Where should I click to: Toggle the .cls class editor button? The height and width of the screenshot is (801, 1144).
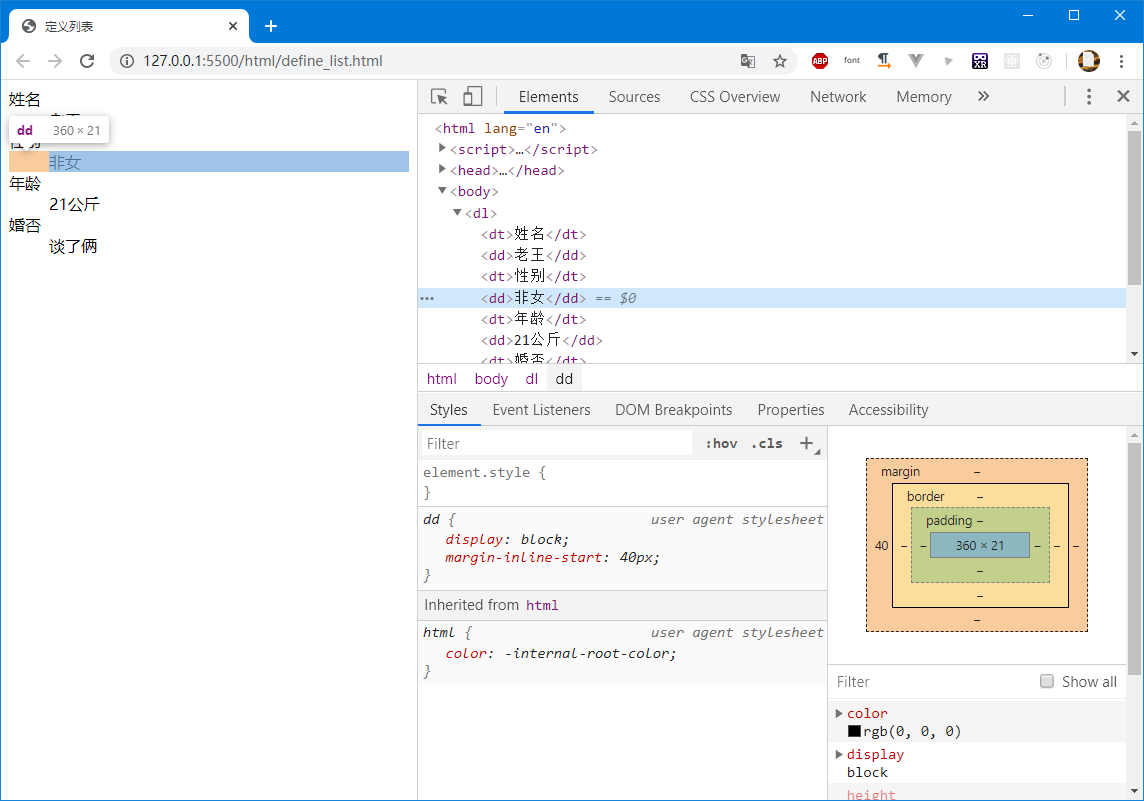(767, 444)
